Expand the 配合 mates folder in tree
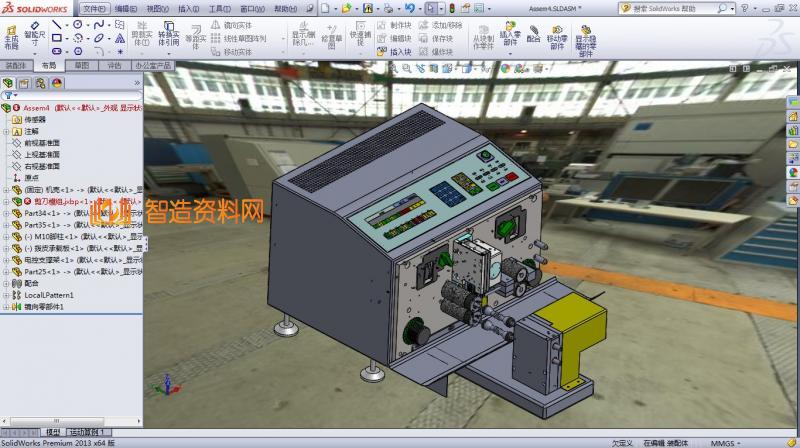The width and height of the screenshot is (800, 448). tap(5, 283)
